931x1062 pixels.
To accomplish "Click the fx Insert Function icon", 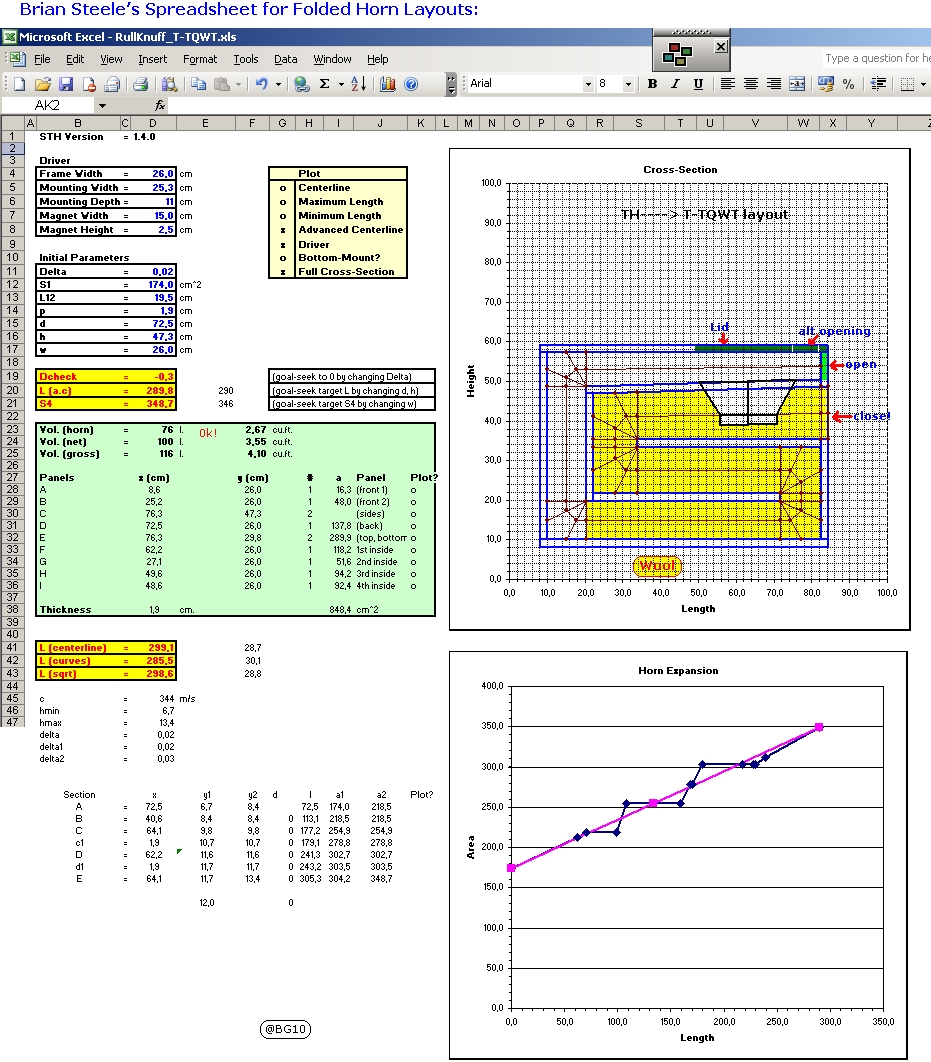I will (x=160, y=105).
